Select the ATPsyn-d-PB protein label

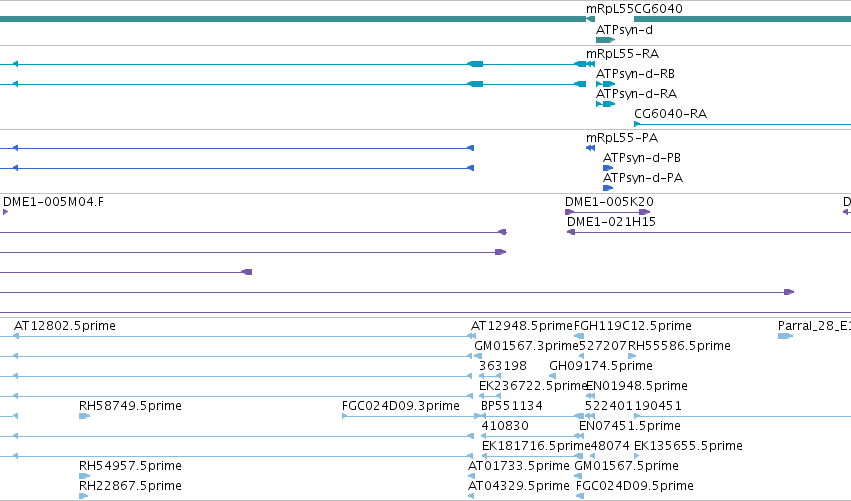tap(642, 158)
